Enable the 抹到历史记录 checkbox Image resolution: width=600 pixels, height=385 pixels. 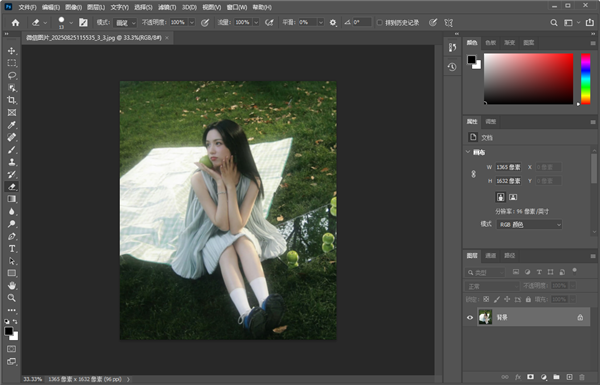coord(380,23)
